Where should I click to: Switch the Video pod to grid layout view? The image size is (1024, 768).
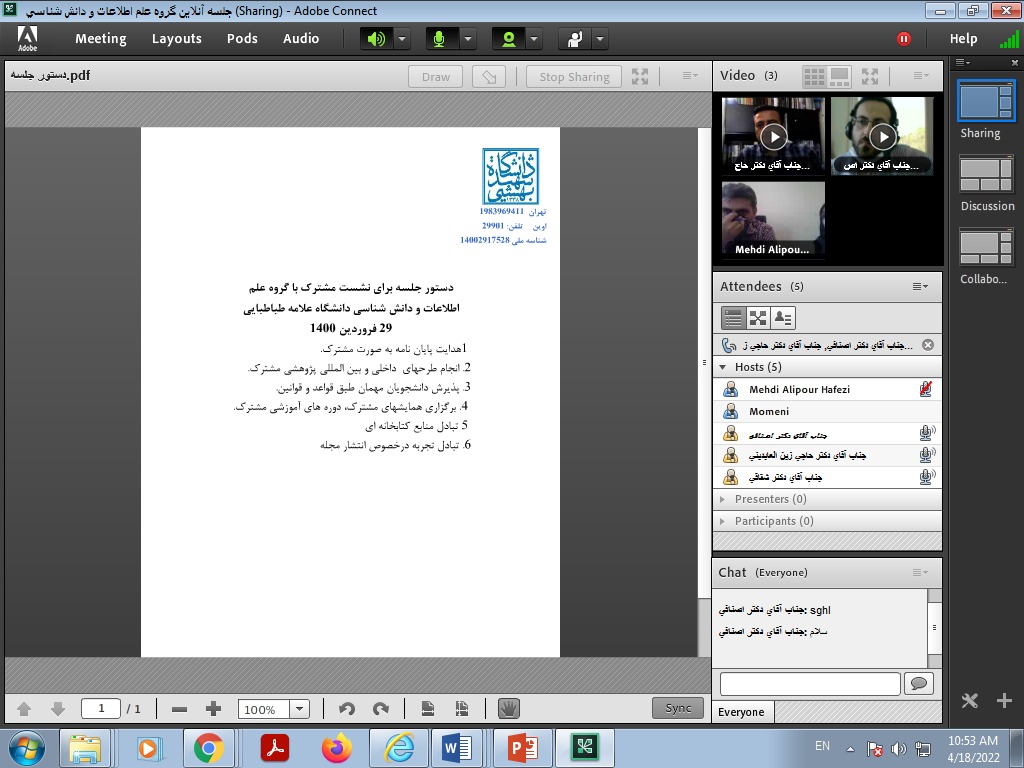tap(815, 76)
